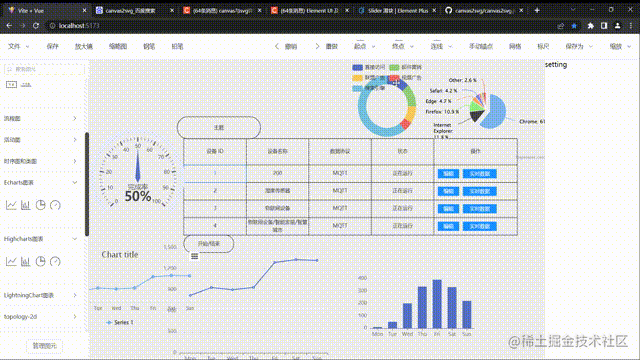Toggle Series 1 legend in Highcharts chart
Screen dimensions: 640x360
coord(120,322)
